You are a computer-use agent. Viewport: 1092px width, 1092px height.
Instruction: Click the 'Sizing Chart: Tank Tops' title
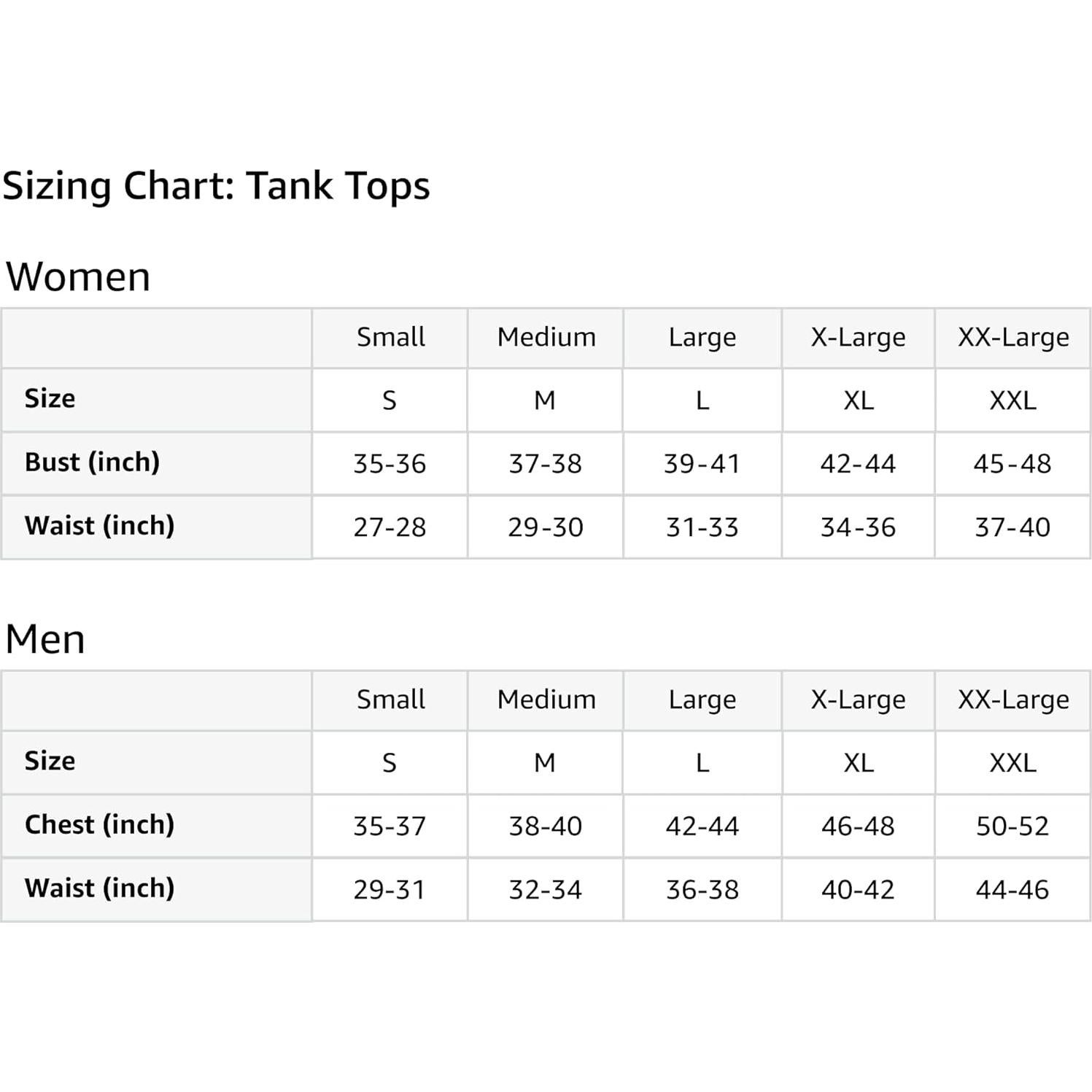(216, 186)
